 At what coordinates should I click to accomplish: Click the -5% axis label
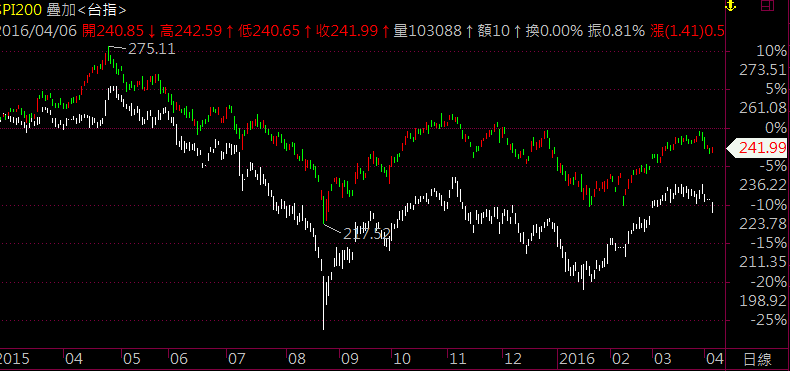pyautogui.click(x=773, y=166)
